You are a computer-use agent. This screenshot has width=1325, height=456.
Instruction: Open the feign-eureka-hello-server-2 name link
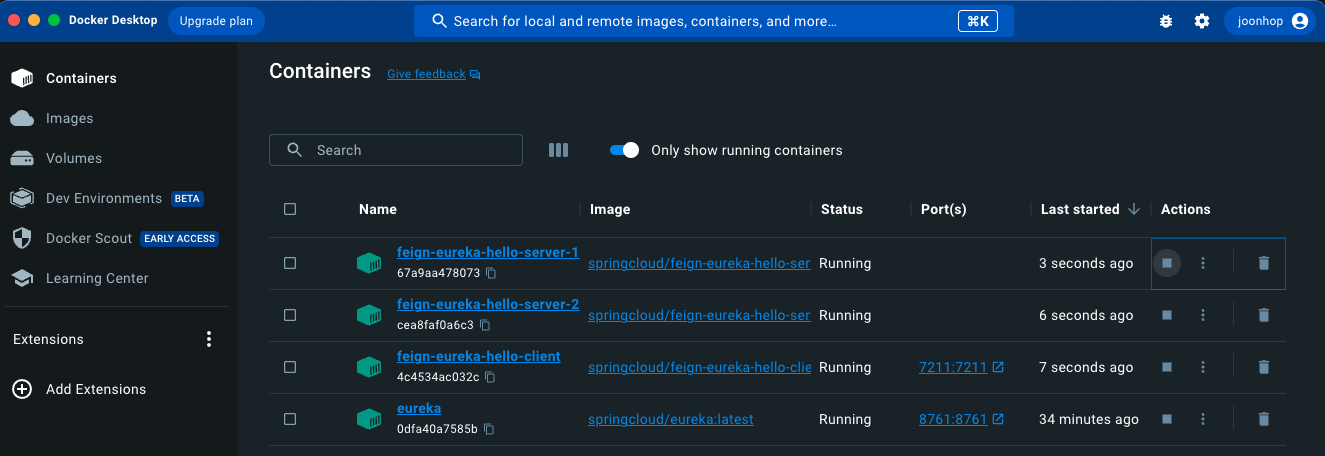pos(488,305)
